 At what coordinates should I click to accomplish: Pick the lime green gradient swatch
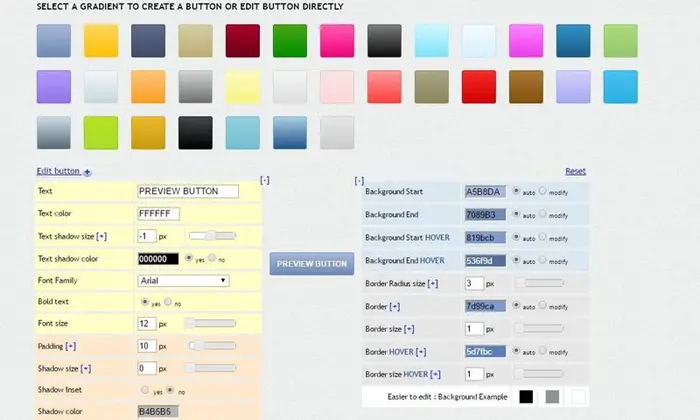click(101, 133)
